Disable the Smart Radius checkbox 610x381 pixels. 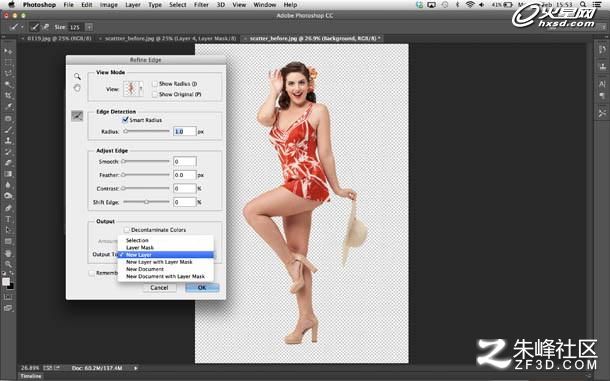125,120
